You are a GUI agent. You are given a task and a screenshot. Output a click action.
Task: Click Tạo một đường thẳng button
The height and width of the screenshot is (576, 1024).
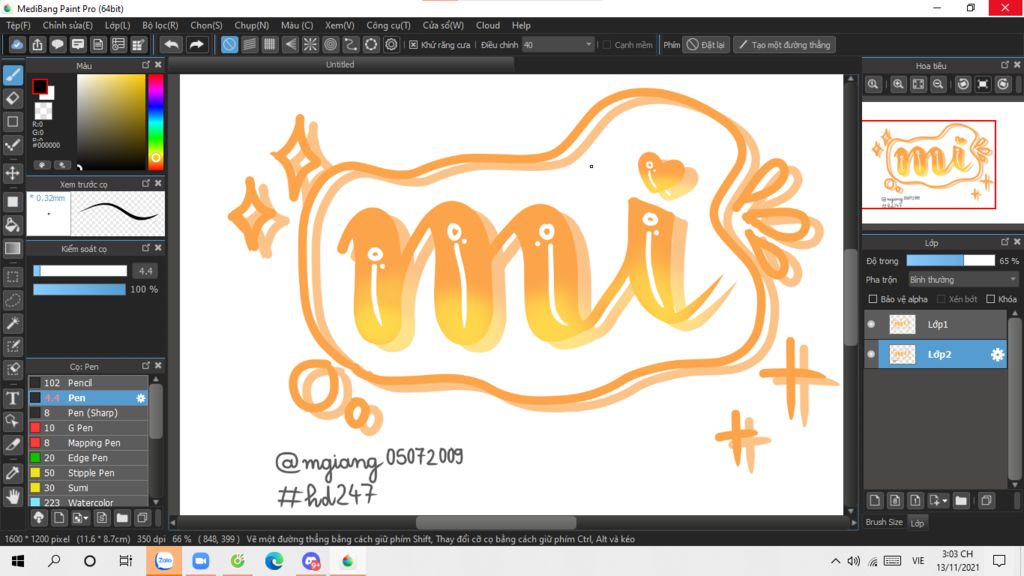(x=784, y=44)
